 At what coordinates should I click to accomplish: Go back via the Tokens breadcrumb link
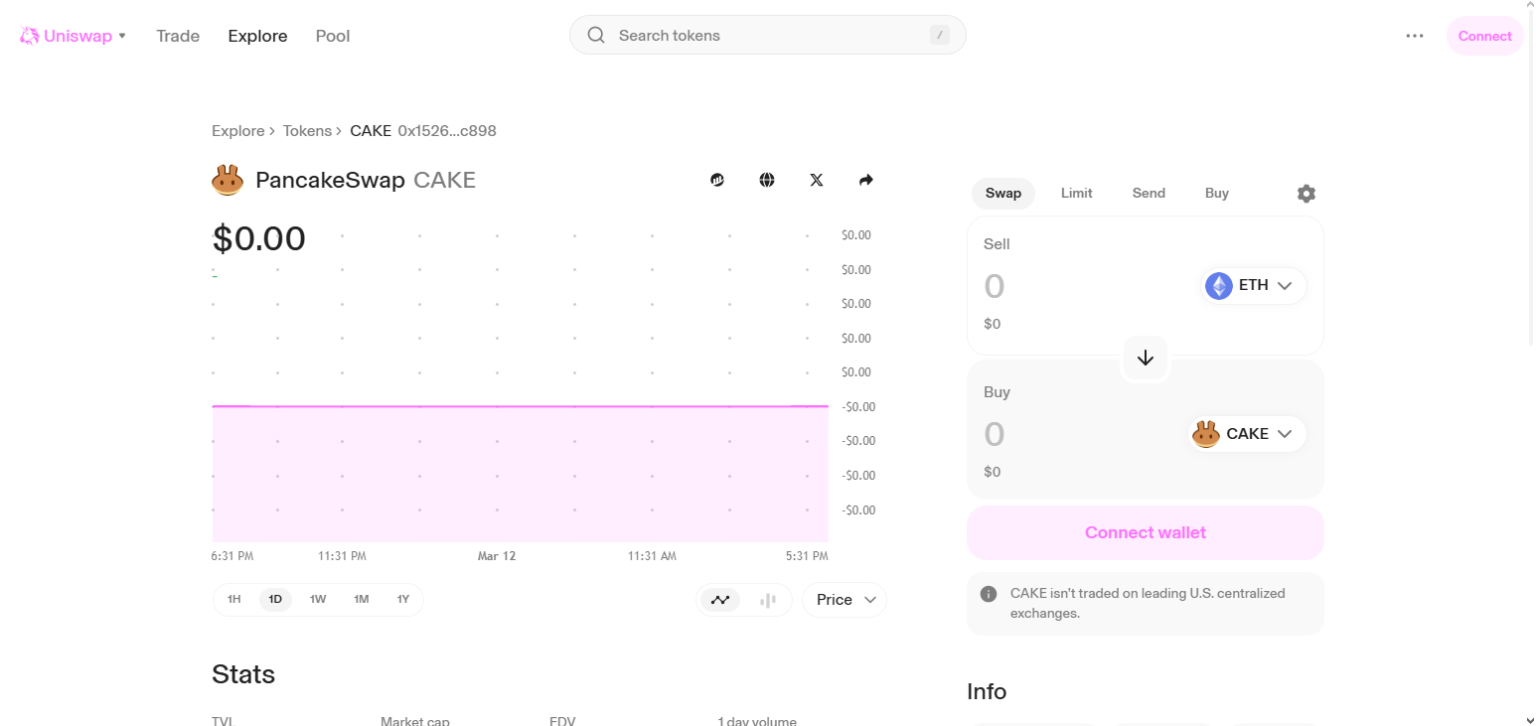[307, 130]
